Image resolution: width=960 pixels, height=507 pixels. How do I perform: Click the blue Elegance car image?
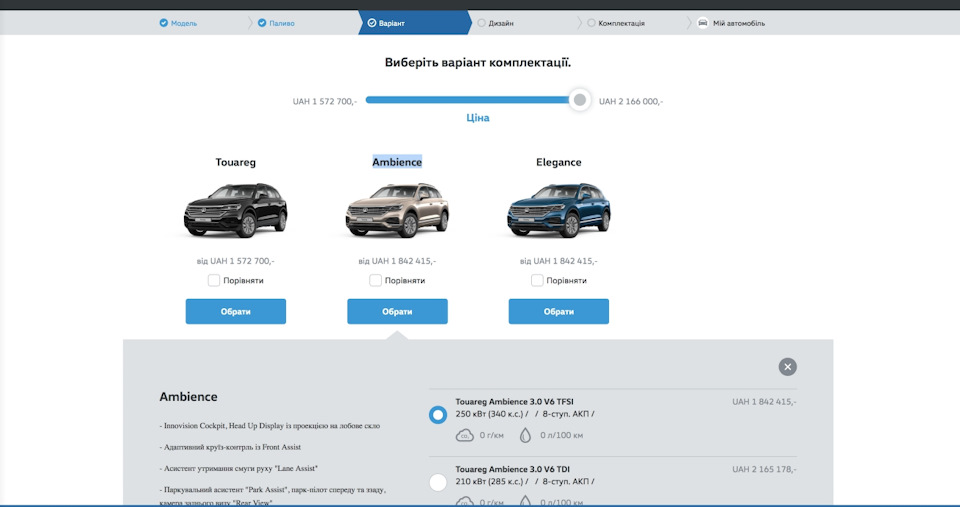pos(559,210)
